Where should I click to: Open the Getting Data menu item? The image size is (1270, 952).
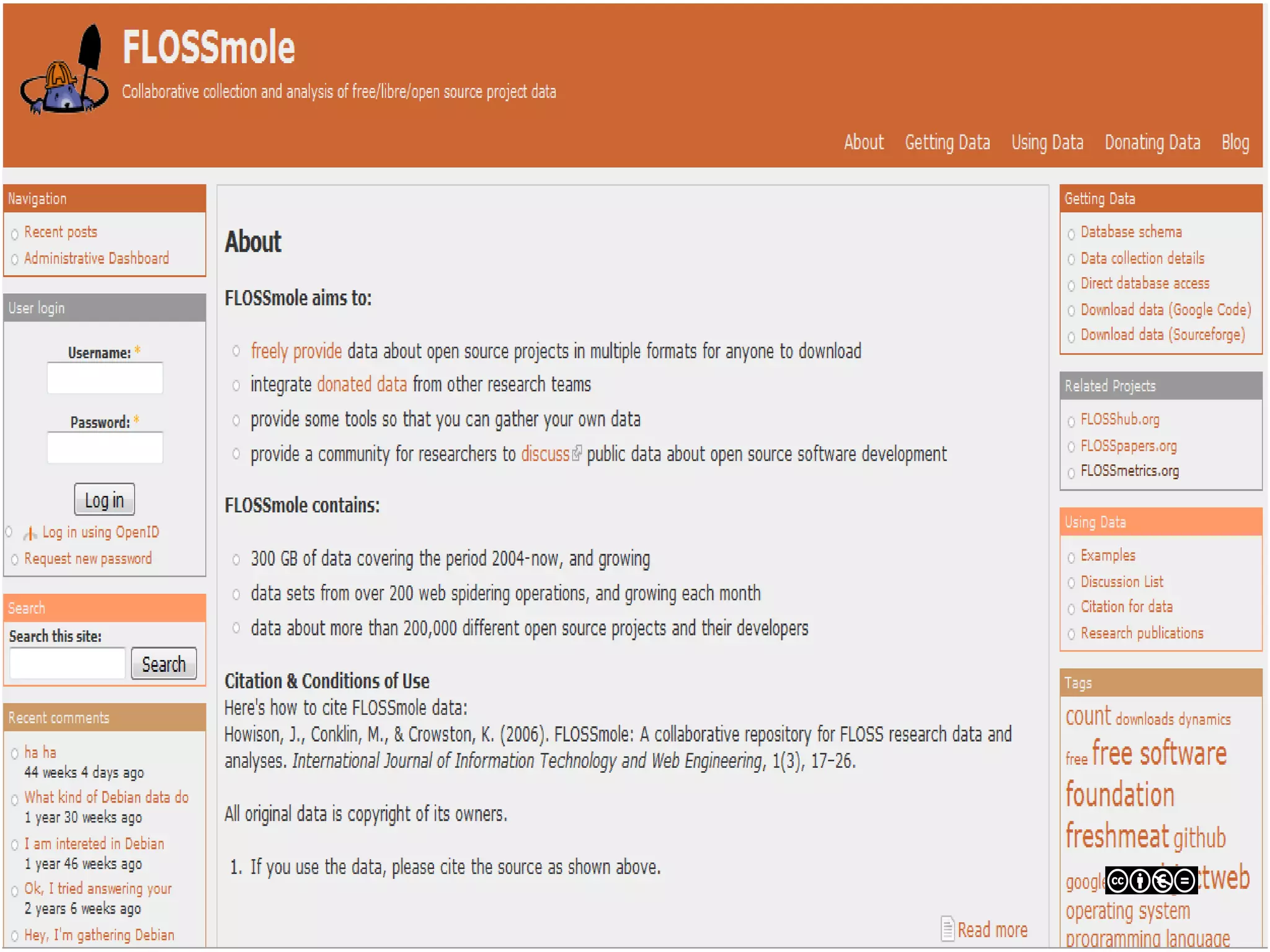(947, 143)
